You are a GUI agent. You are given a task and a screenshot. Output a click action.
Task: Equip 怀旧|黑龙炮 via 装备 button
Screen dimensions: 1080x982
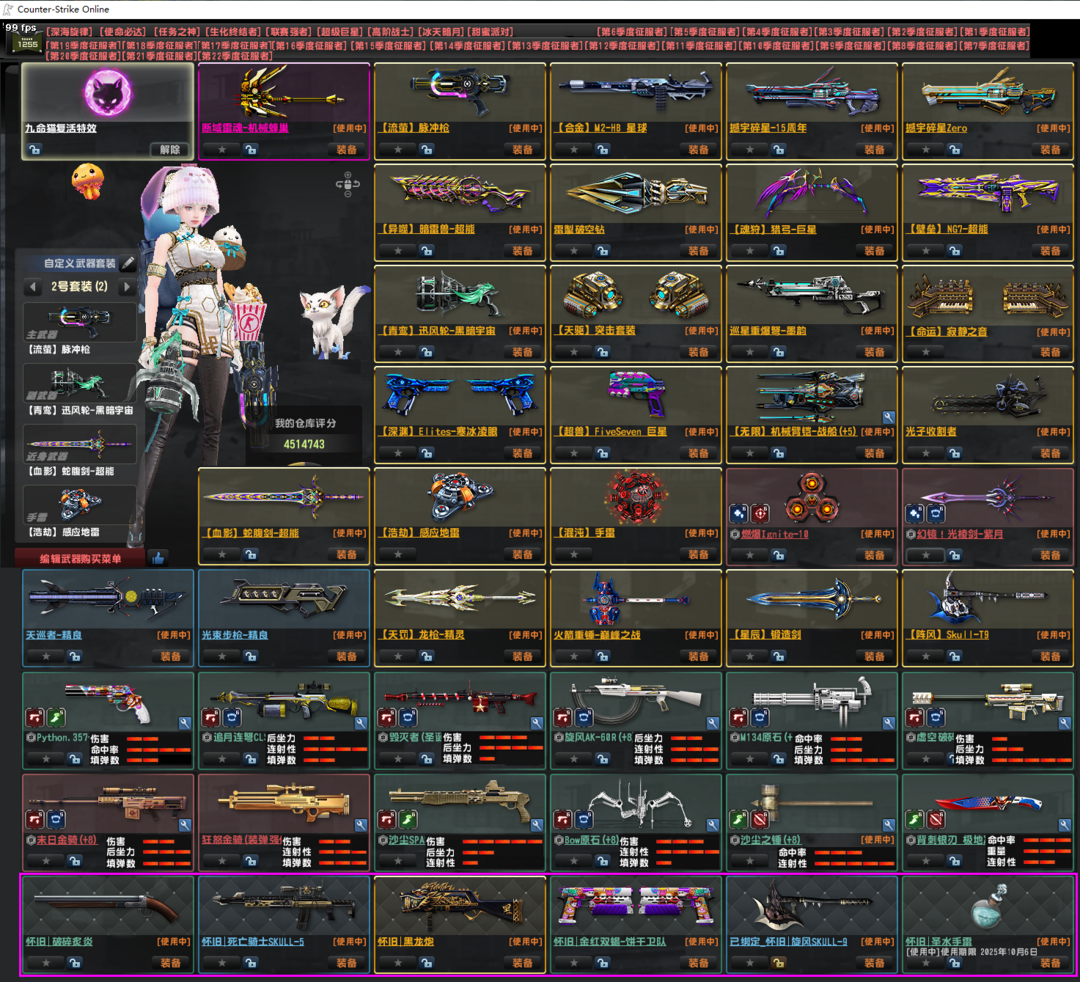point(522,963)
